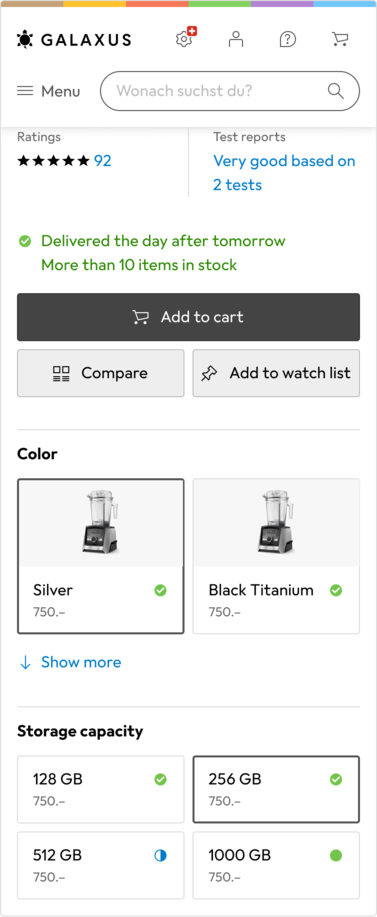Select the 1000 GB storage option
This screenshot has width=377, height=917.
[x=276, y=866]
